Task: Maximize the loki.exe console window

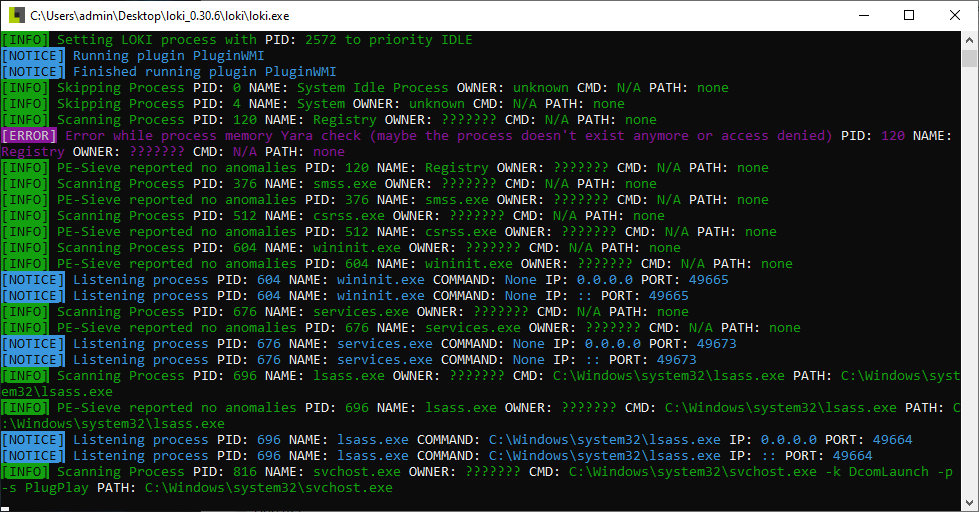Action: (x=909, y=15)
